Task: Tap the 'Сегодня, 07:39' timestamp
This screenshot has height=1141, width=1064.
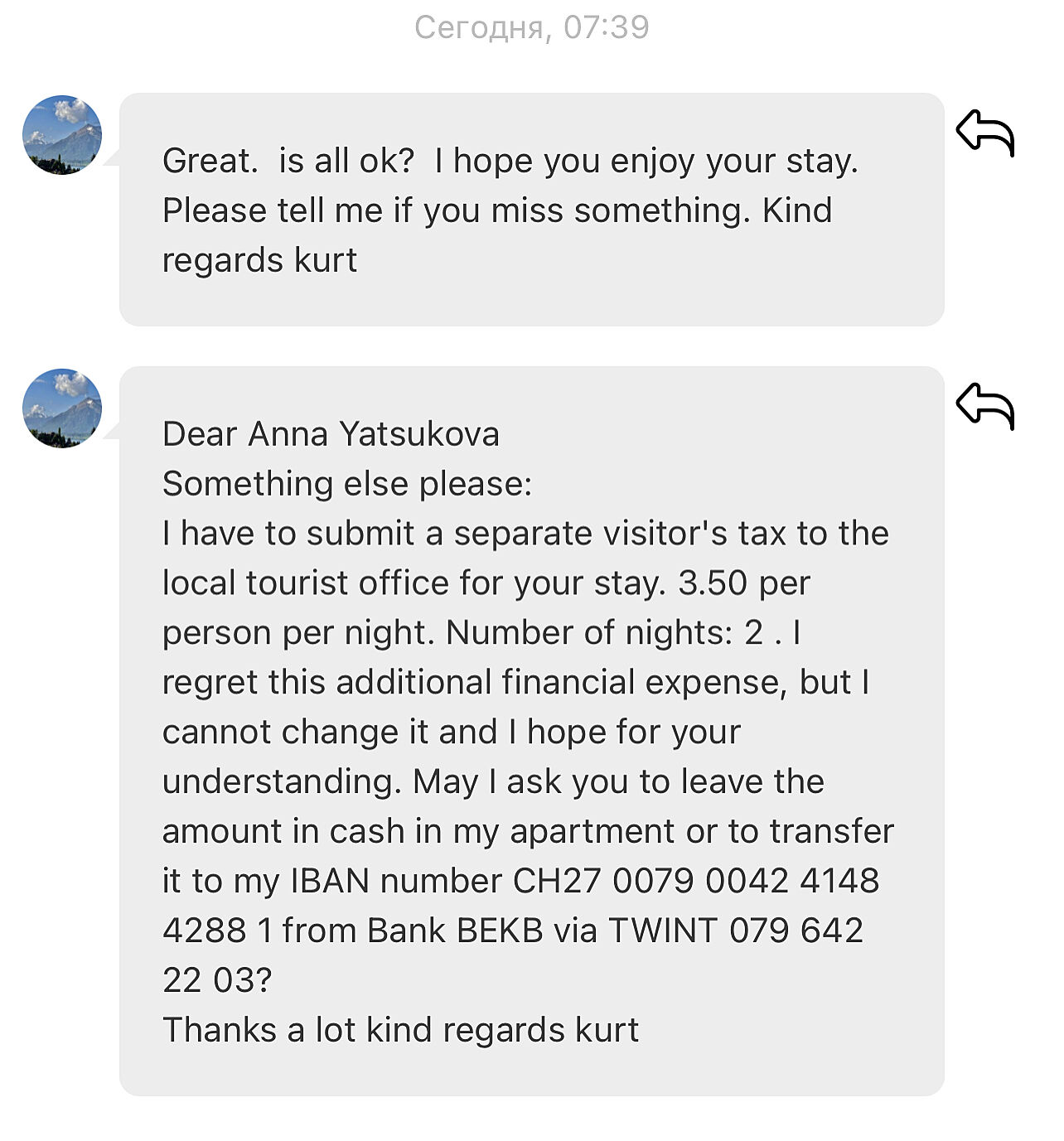Action: pyautogui.click(x=531, y=27)
